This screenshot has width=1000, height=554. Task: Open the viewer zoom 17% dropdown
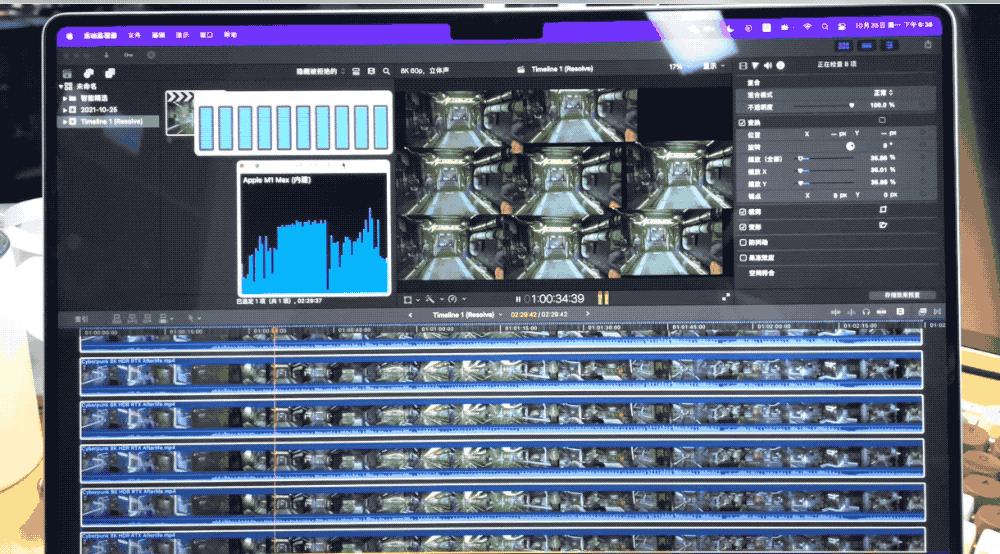tap(679, 67)
